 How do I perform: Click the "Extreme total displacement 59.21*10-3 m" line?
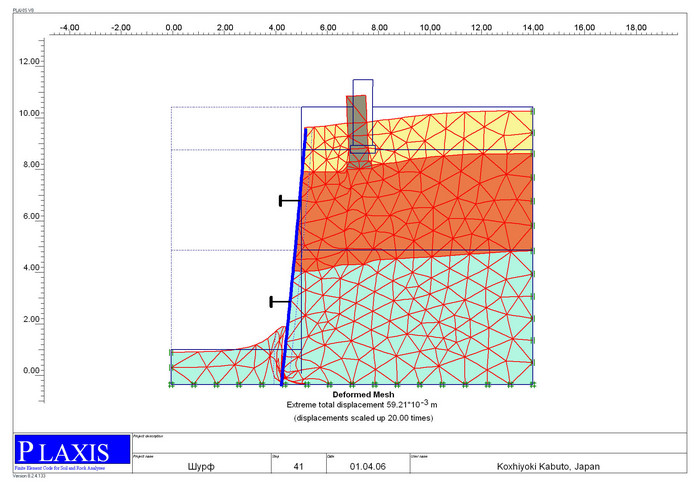[362, 404]
